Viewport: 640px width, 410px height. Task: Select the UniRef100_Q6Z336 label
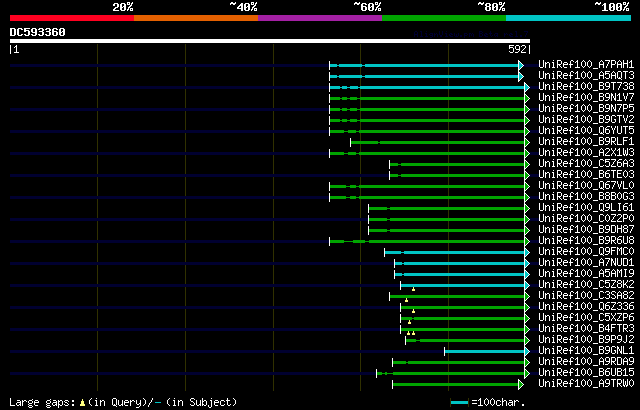(x=586, y=307)
